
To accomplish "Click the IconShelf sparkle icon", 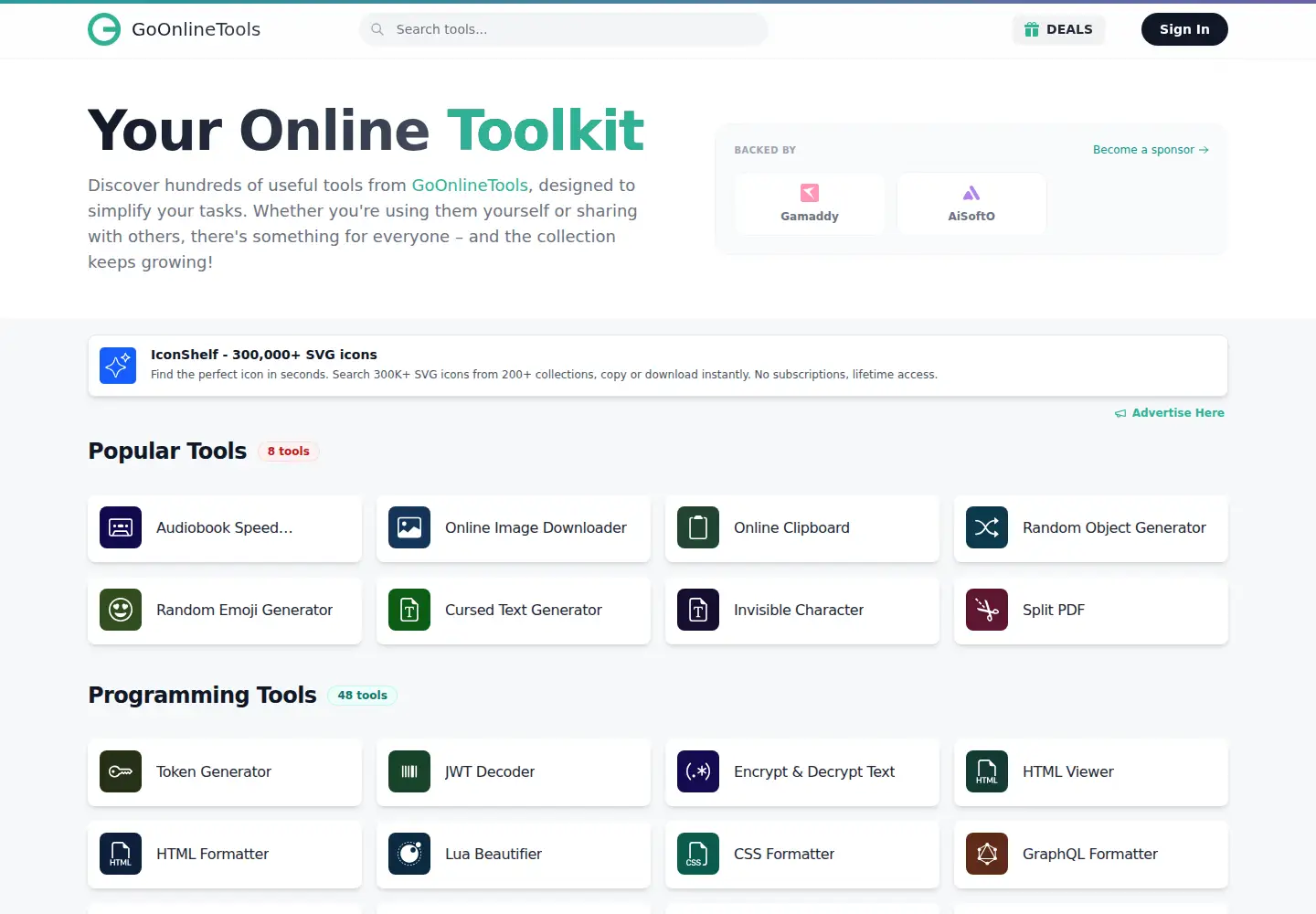I will point(118,366).
